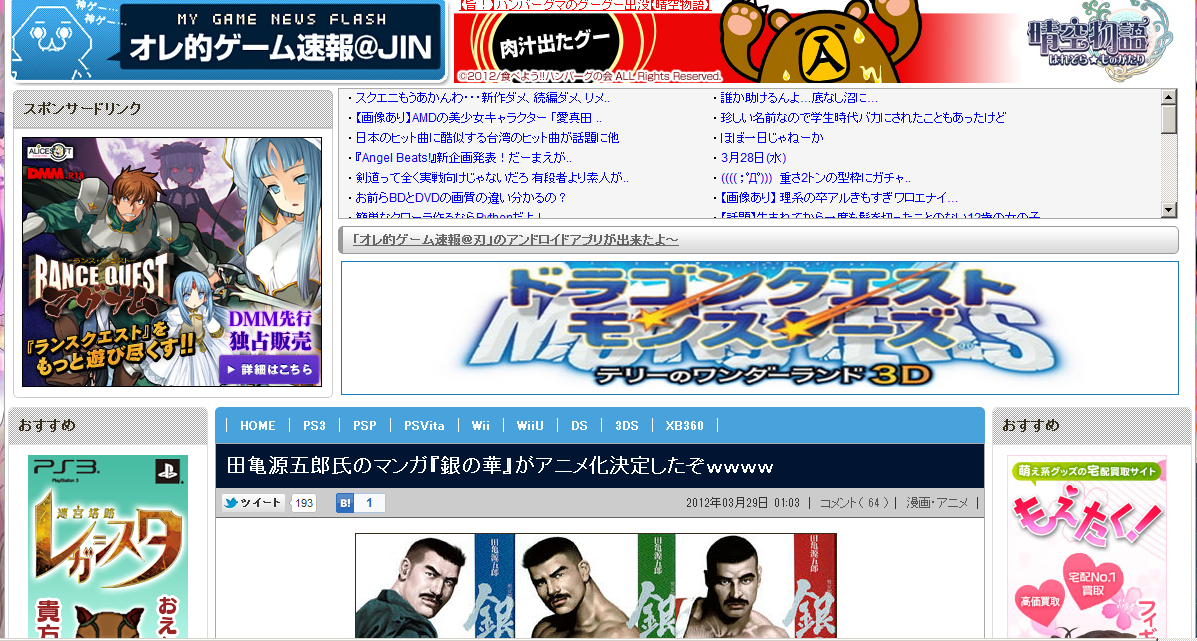The height and width of the screenshot is (641, 1197).
Task: Click the Twitter ツイート button
Action: tap(253, 503)
